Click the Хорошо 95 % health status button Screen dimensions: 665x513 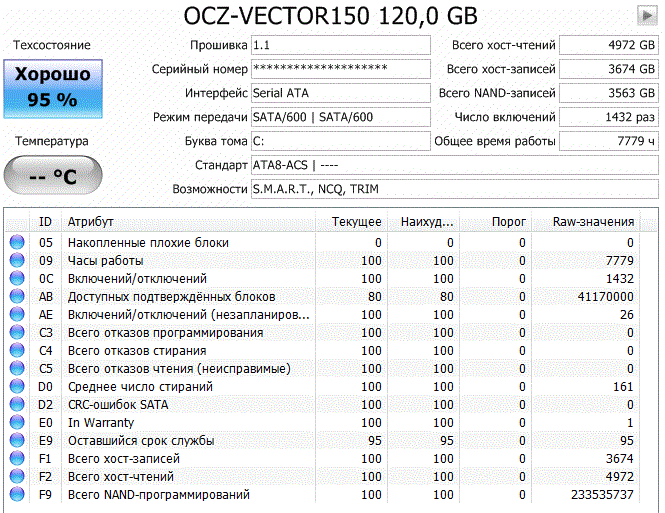pyautogui.click(x=53, y=89)
